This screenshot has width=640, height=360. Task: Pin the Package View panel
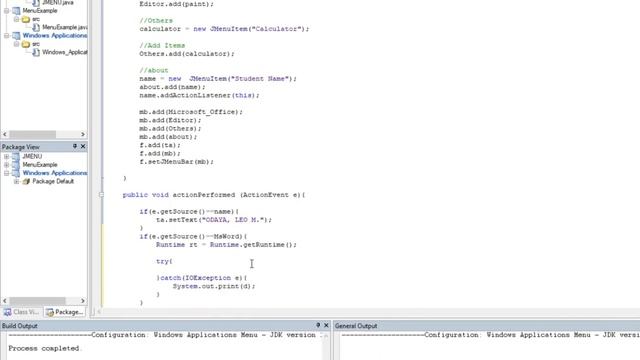75,146
